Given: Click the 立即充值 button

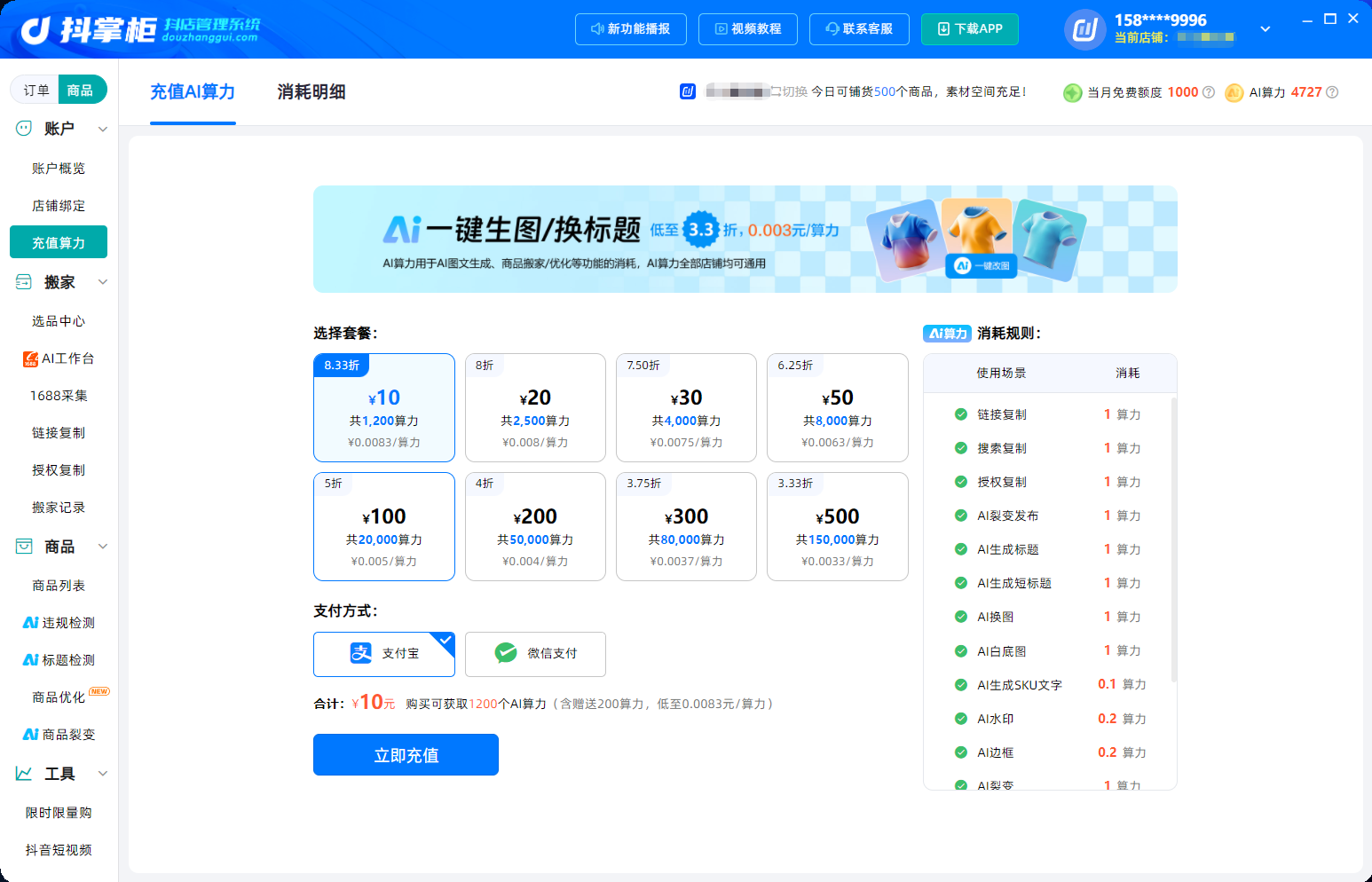Looking at the screenshot, I should [406, 755].
